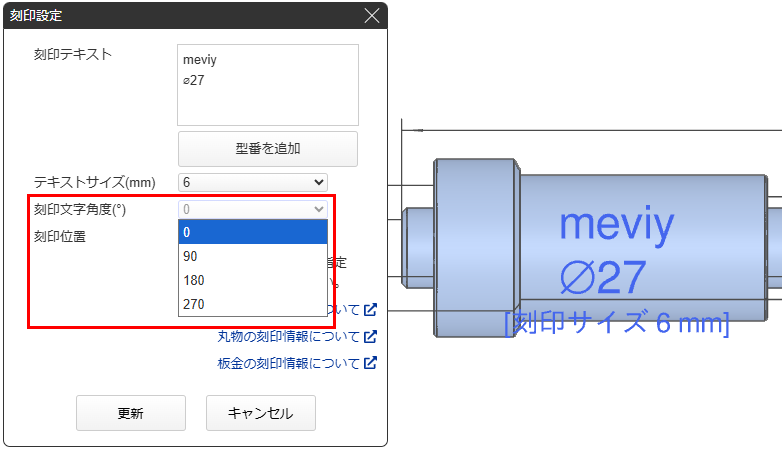Screen dimensions: 782x450
Task: Open the テキストサイズ(mm) dropdown
Action: (x=252, y=182)
